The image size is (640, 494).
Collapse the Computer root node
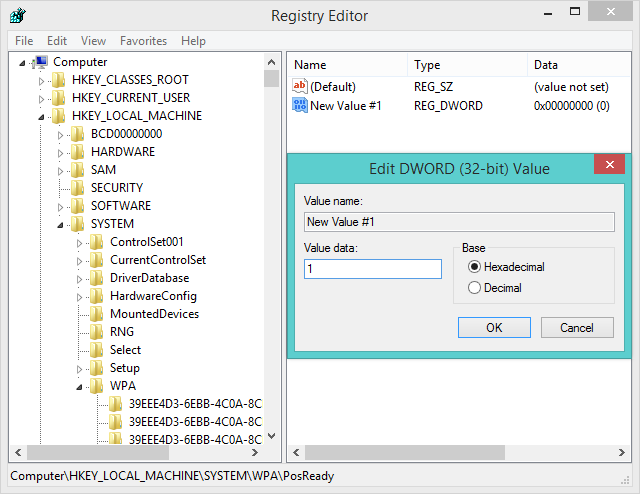click(22, 63)
